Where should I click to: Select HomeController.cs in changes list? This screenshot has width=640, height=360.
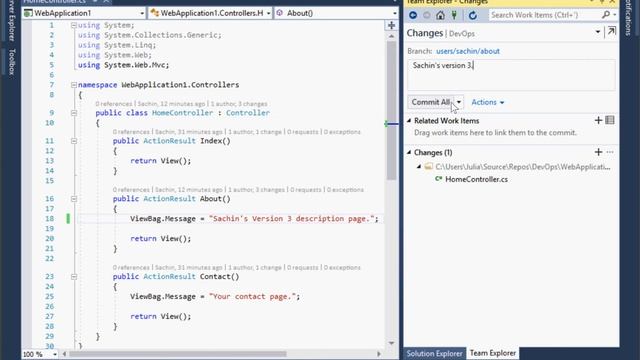[476, 179]
